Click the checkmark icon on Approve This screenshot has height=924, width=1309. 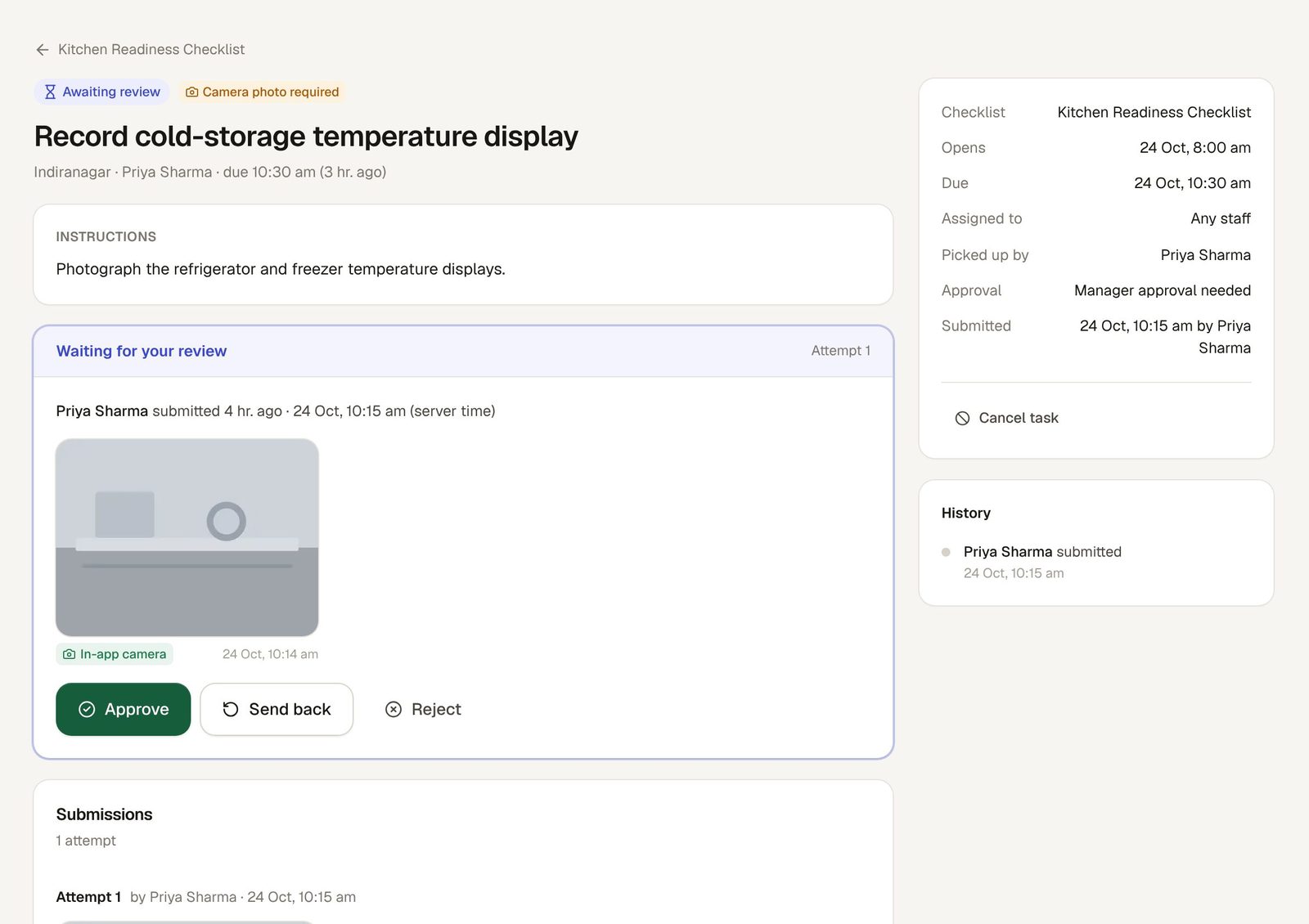[87, 709]
